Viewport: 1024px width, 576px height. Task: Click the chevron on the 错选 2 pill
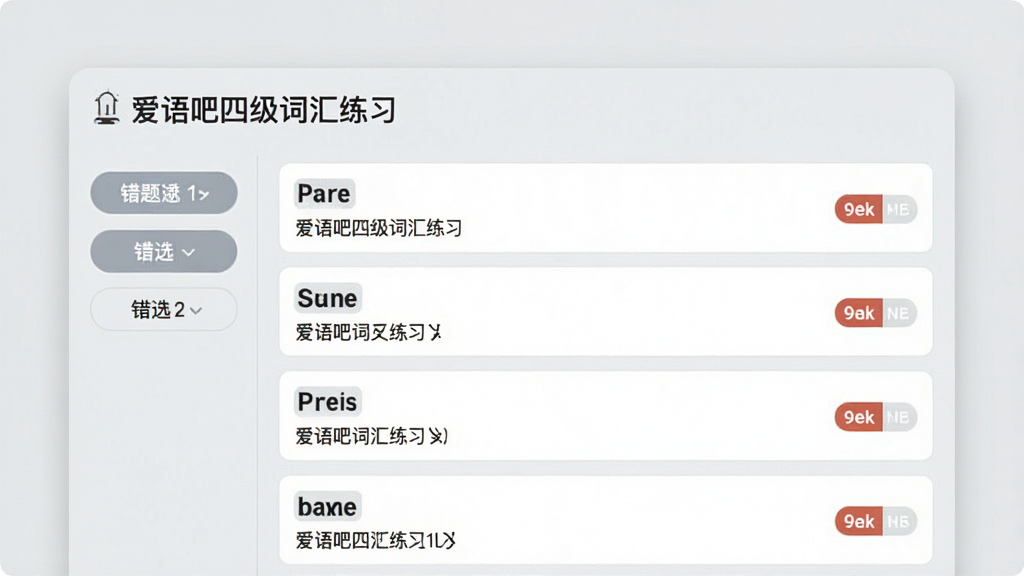(196, 311)
